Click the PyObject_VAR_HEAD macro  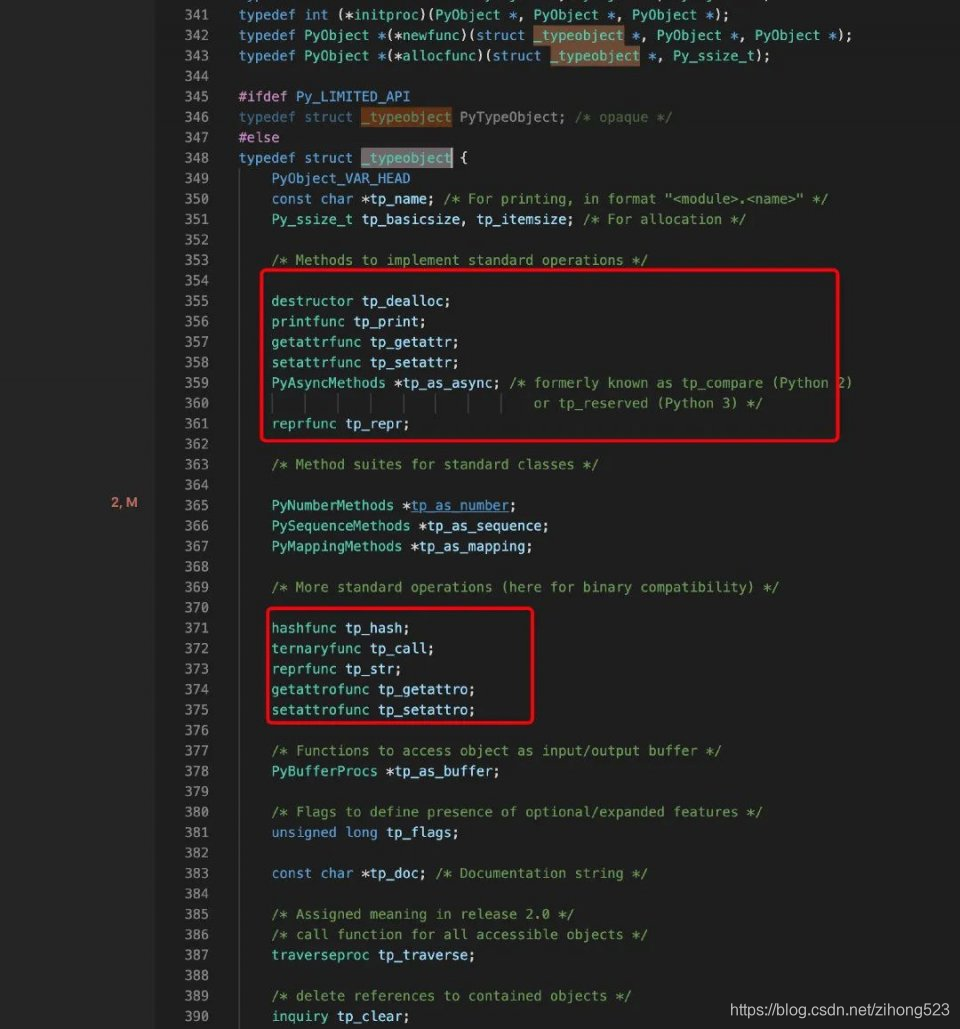coord(341,178)
